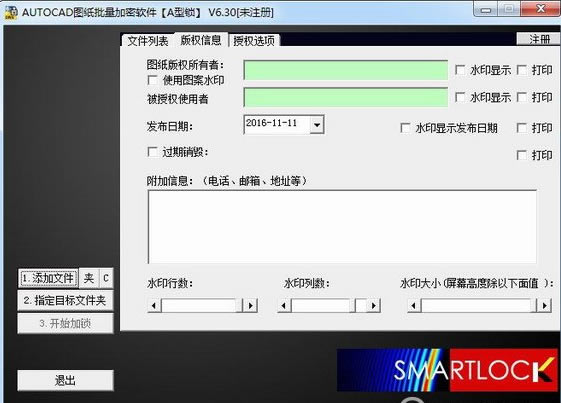This screenshot has height=403, width=561.
Task: Enable 水印显示 for 被授权使用者
Action: (460, 97)
